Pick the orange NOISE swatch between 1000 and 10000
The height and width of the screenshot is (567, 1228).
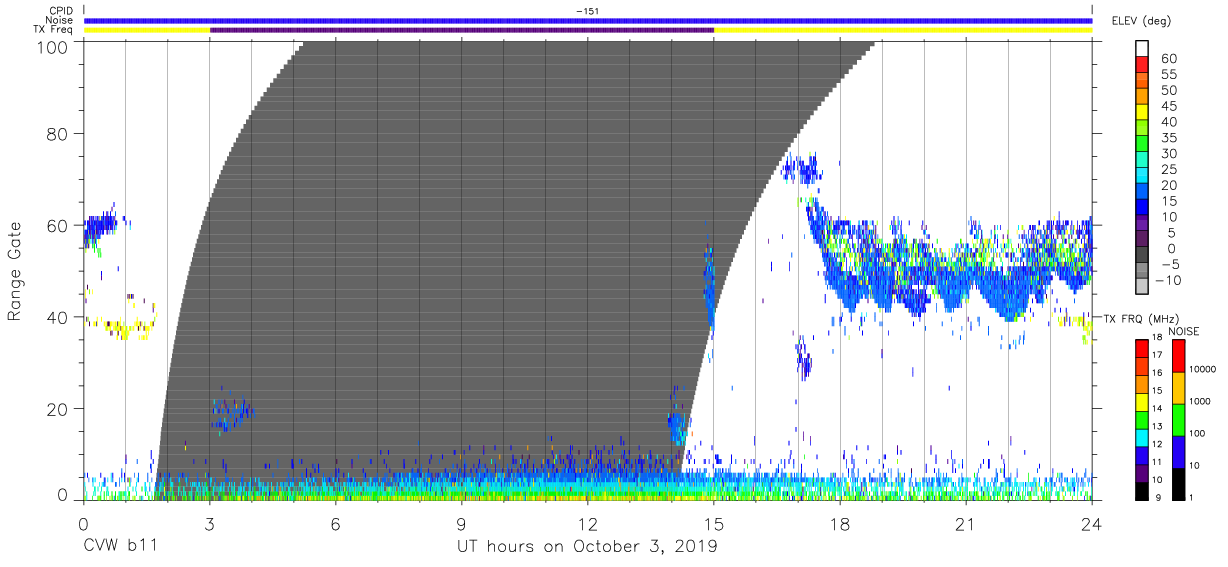pyautogui.click(x=1178, y=387)
